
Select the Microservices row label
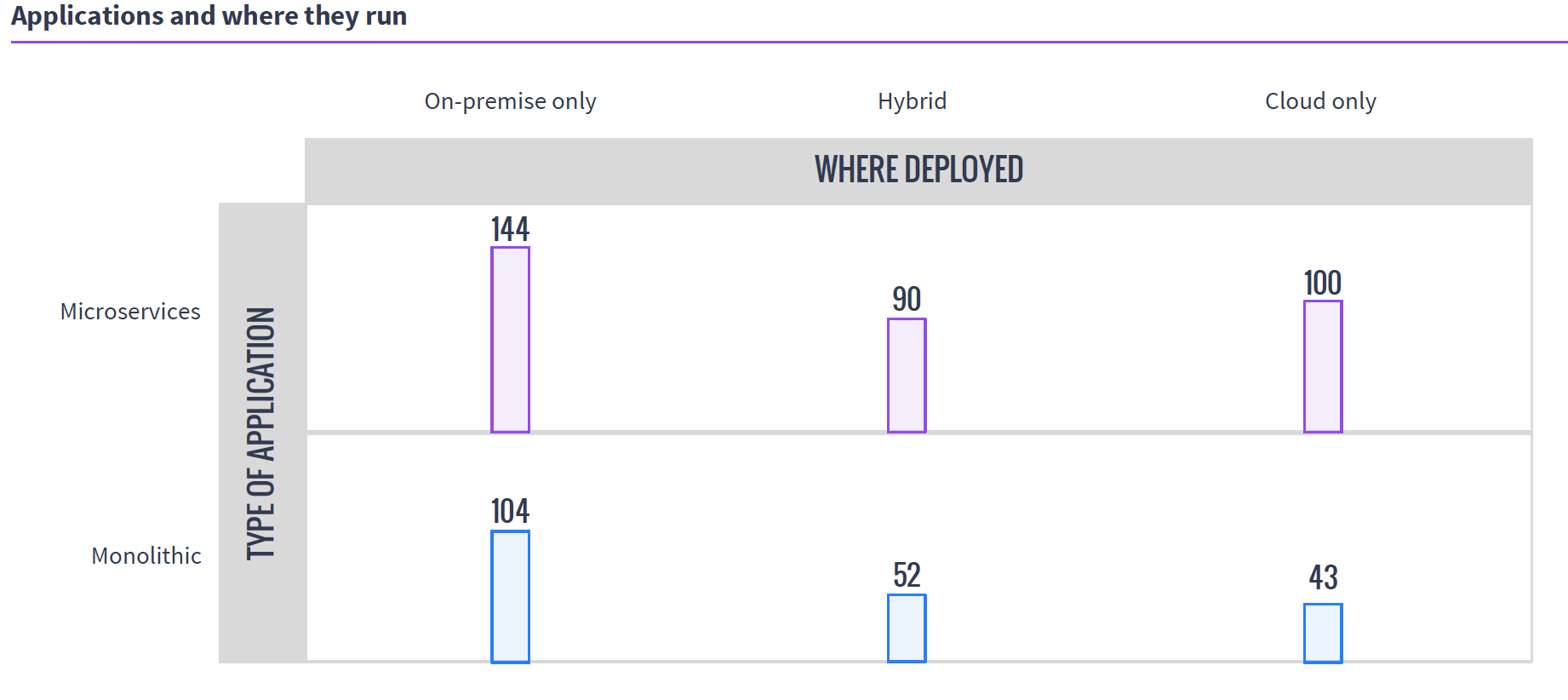tap(130, 312)
